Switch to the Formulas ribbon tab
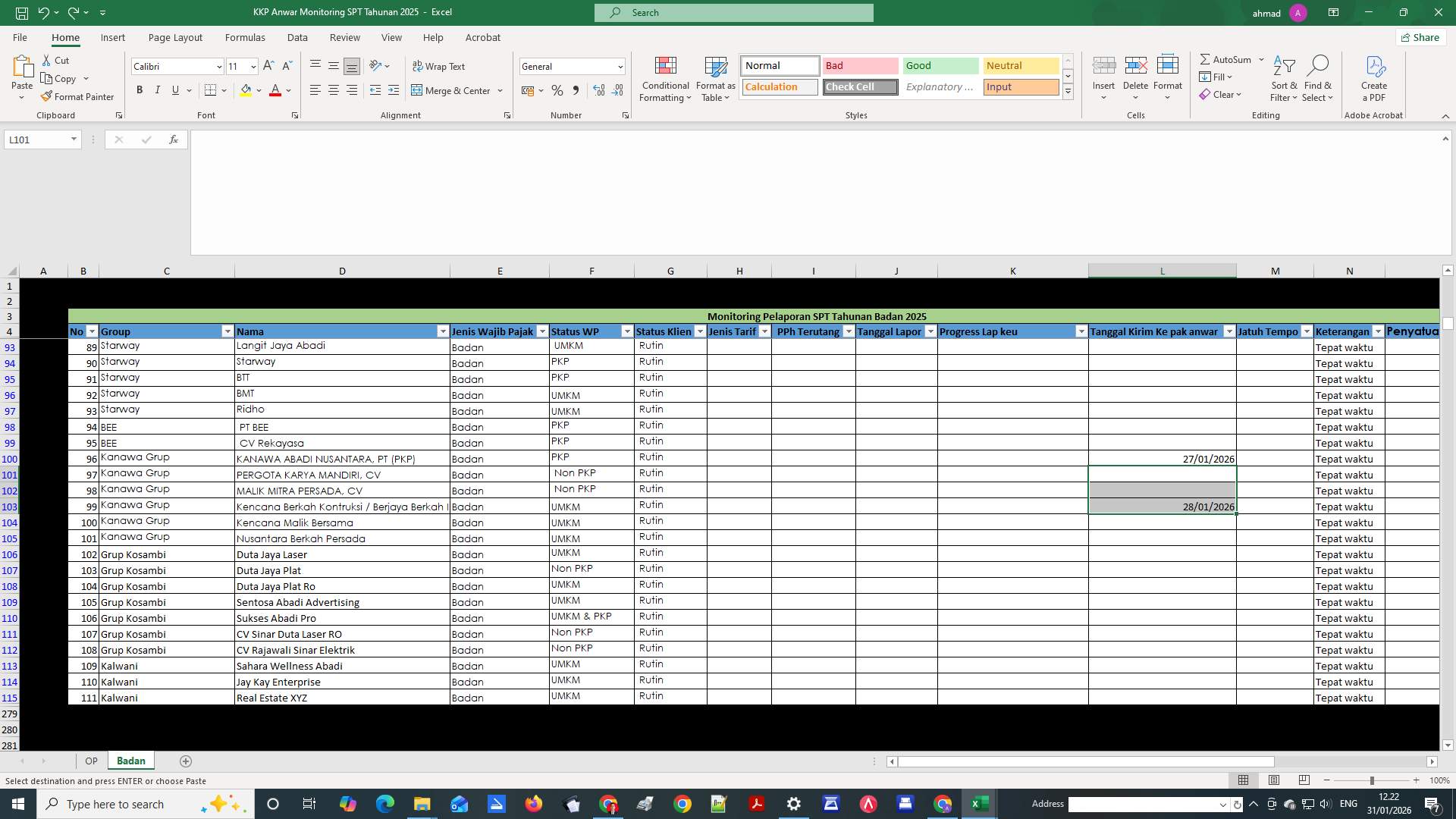Viewport: 1456px width, 819px height. click(245, 37)
